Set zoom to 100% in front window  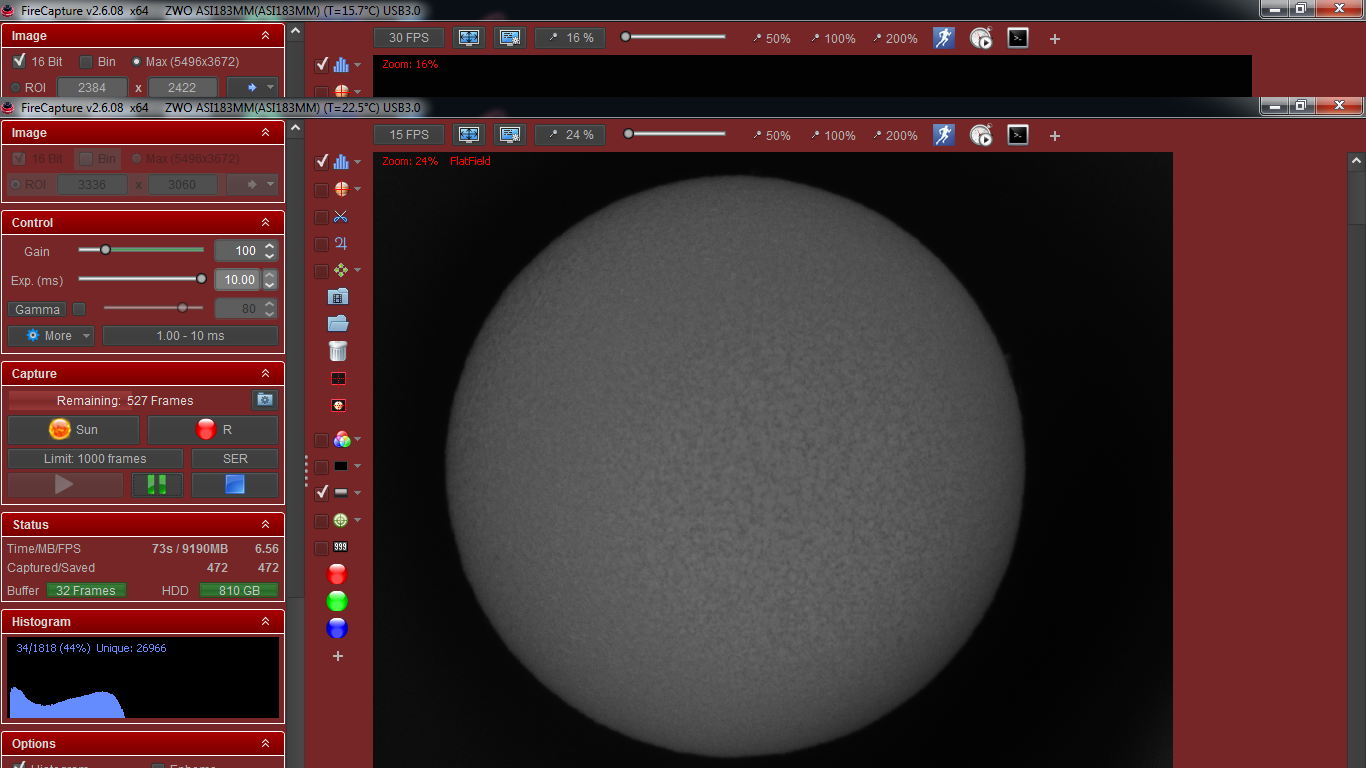click(833, 136)
